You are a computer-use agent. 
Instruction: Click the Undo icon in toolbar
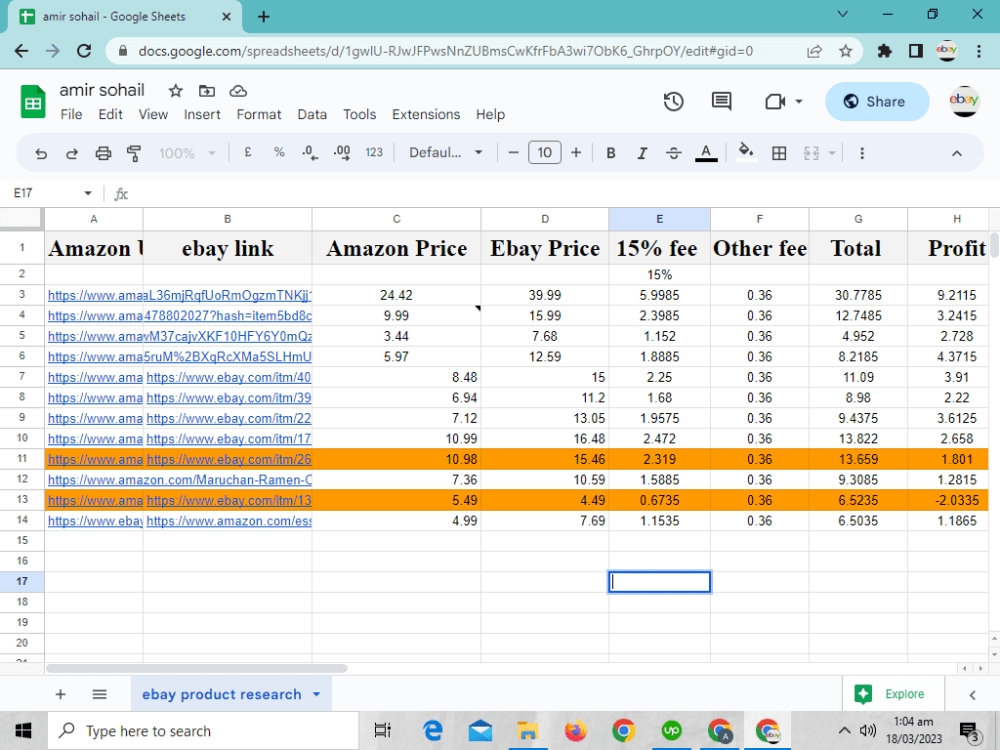pyautogui.click(x=41, y=153)
